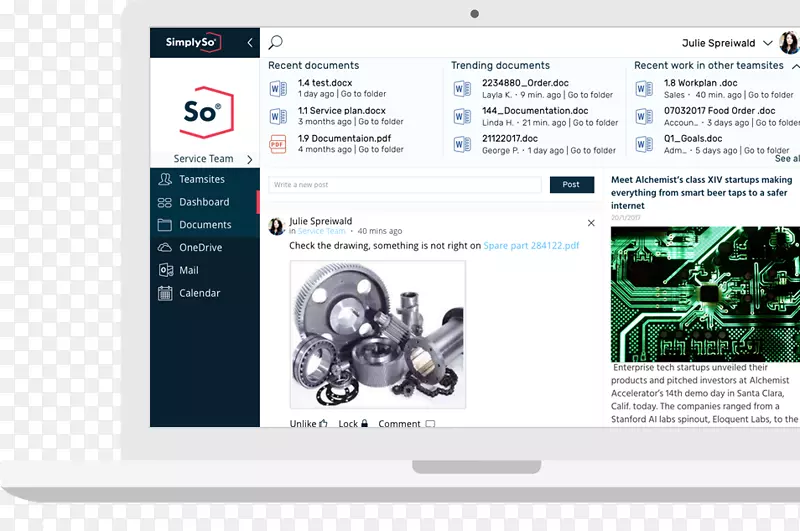Click Comment under the gear image post
800x531 pixels.
(406, 424)
